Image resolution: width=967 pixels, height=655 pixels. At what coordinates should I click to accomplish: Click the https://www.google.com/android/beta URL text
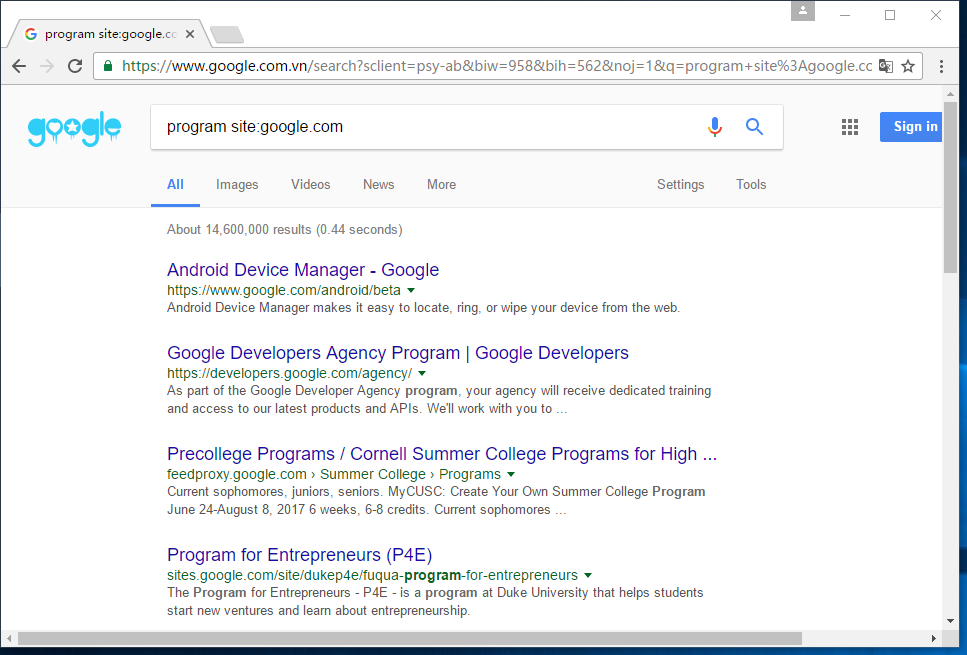click(284, 290)
